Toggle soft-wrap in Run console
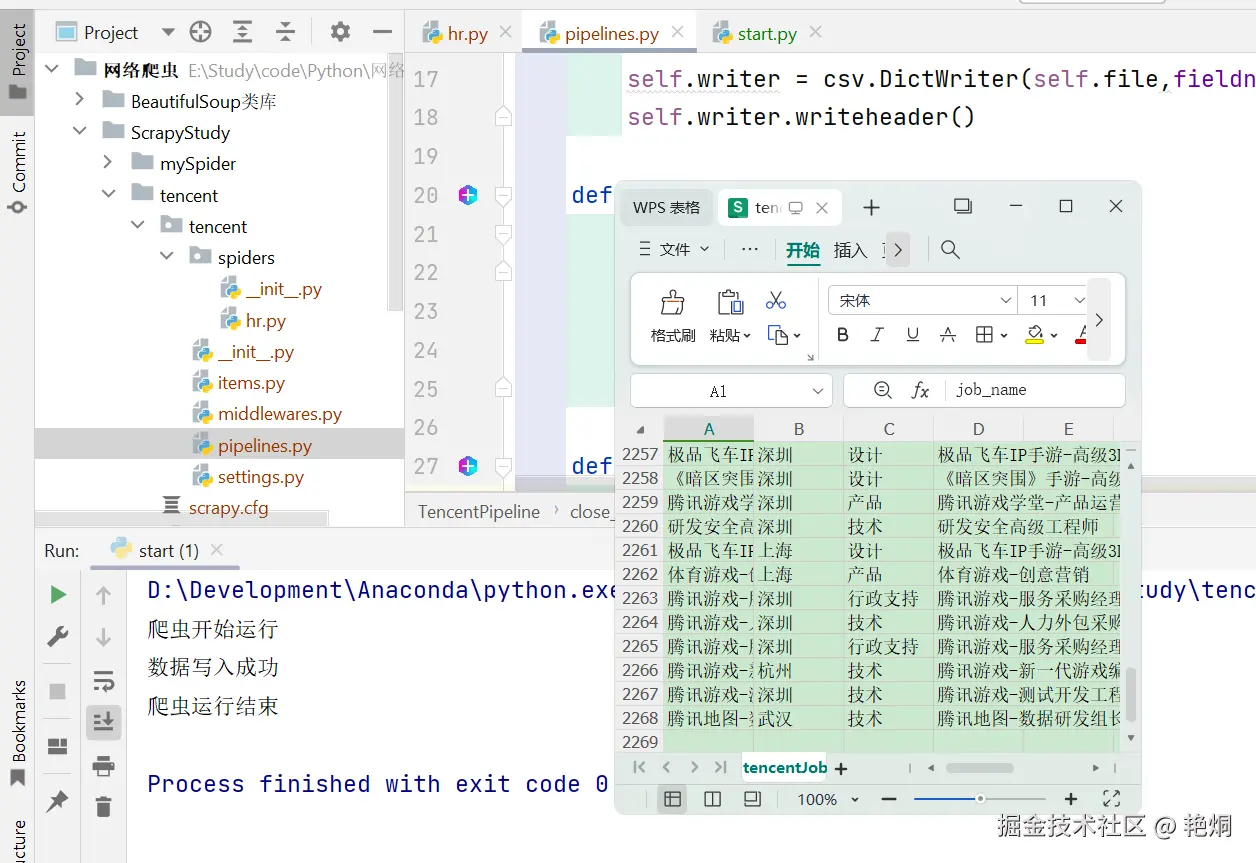This screenshot has height=863, width=1256. pos(103,681)
